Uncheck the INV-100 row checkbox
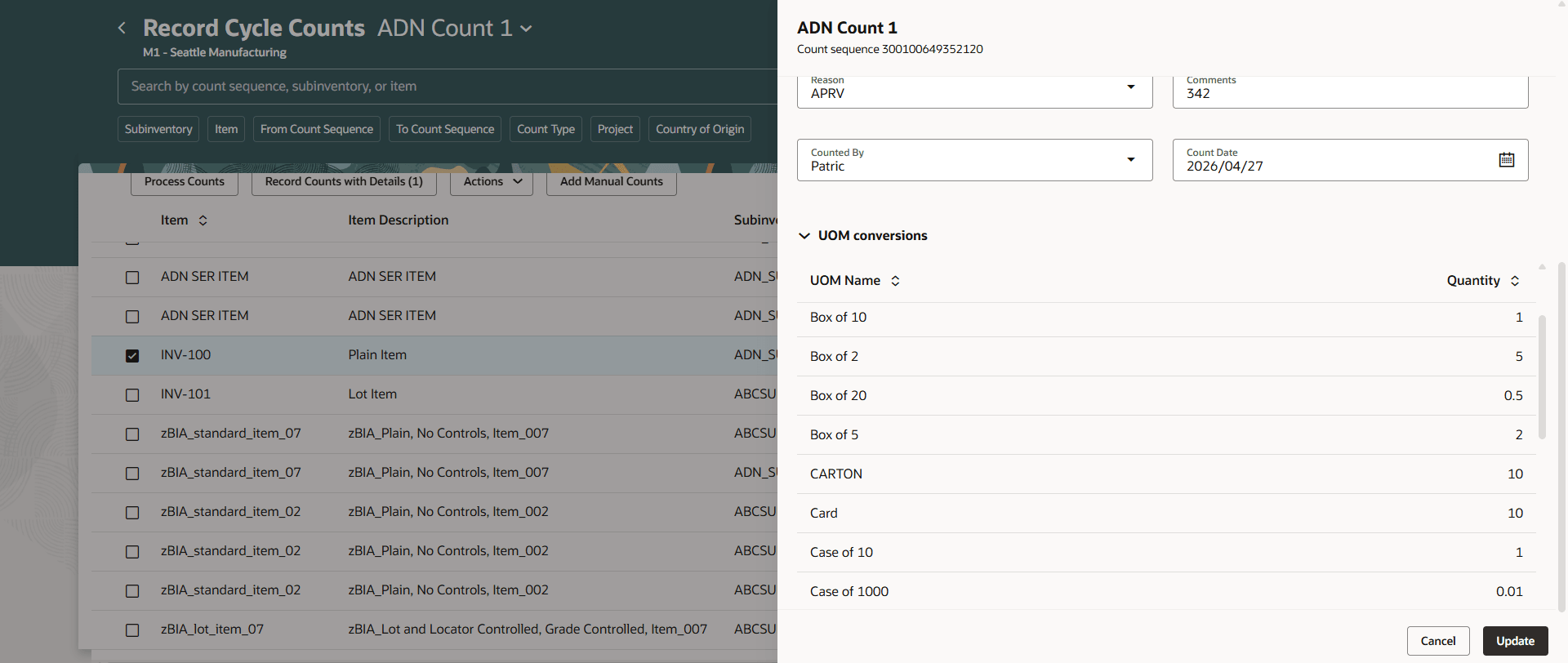The width and height of the screenshot is (1568, 663). [x=132, y=356]
